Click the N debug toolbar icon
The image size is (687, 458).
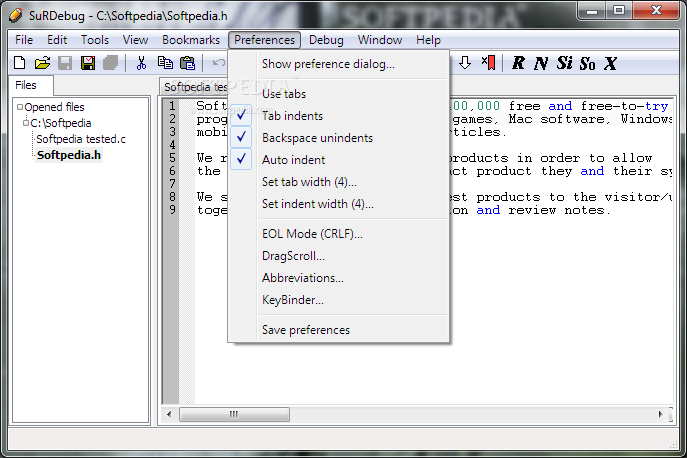tap(541, 63)
